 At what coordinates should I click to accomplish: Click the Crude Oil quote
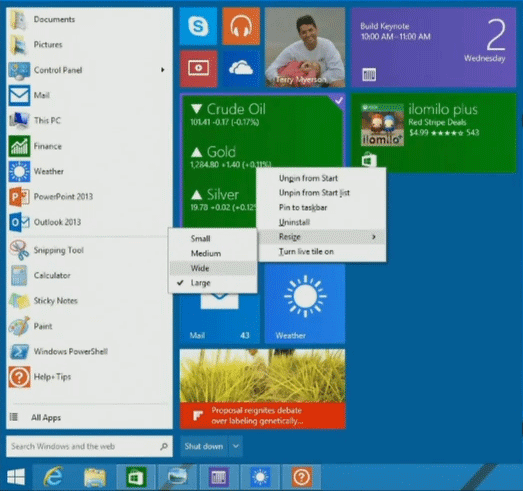click(x=229, y=114)
